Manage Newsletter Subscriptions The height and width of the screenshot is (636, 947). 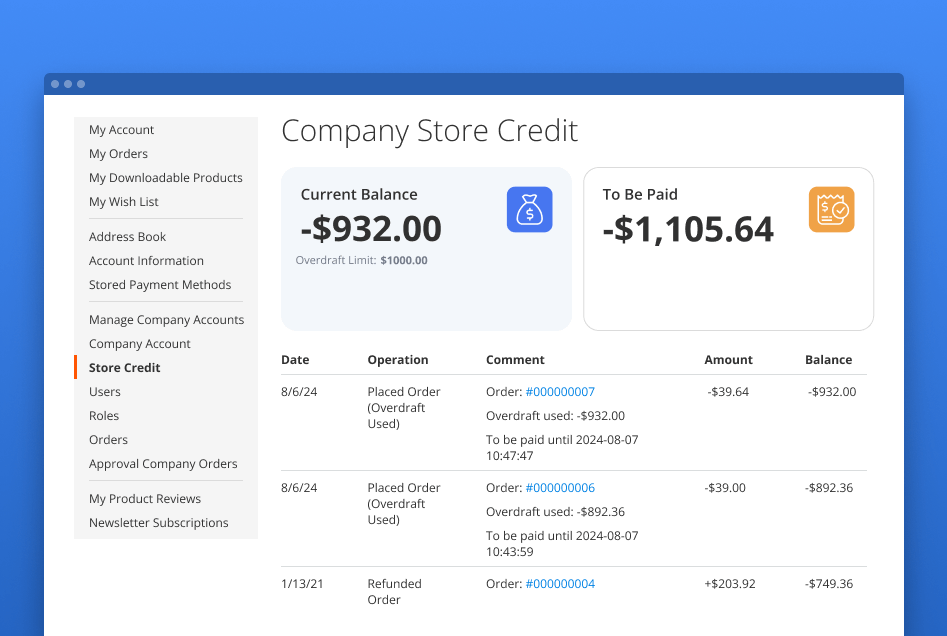158,522
